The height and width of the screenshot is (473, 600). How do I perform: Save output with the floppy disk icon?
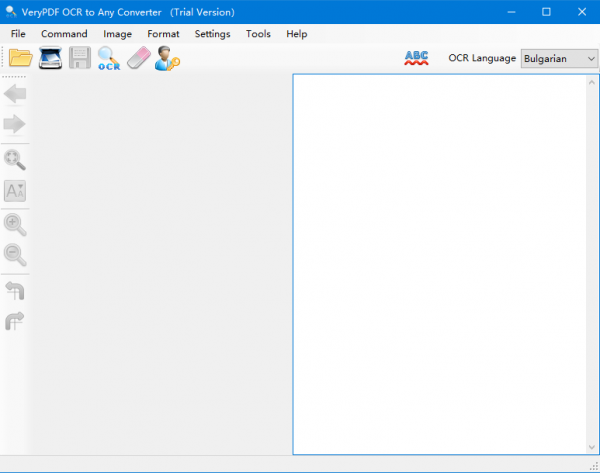point(80,58)
